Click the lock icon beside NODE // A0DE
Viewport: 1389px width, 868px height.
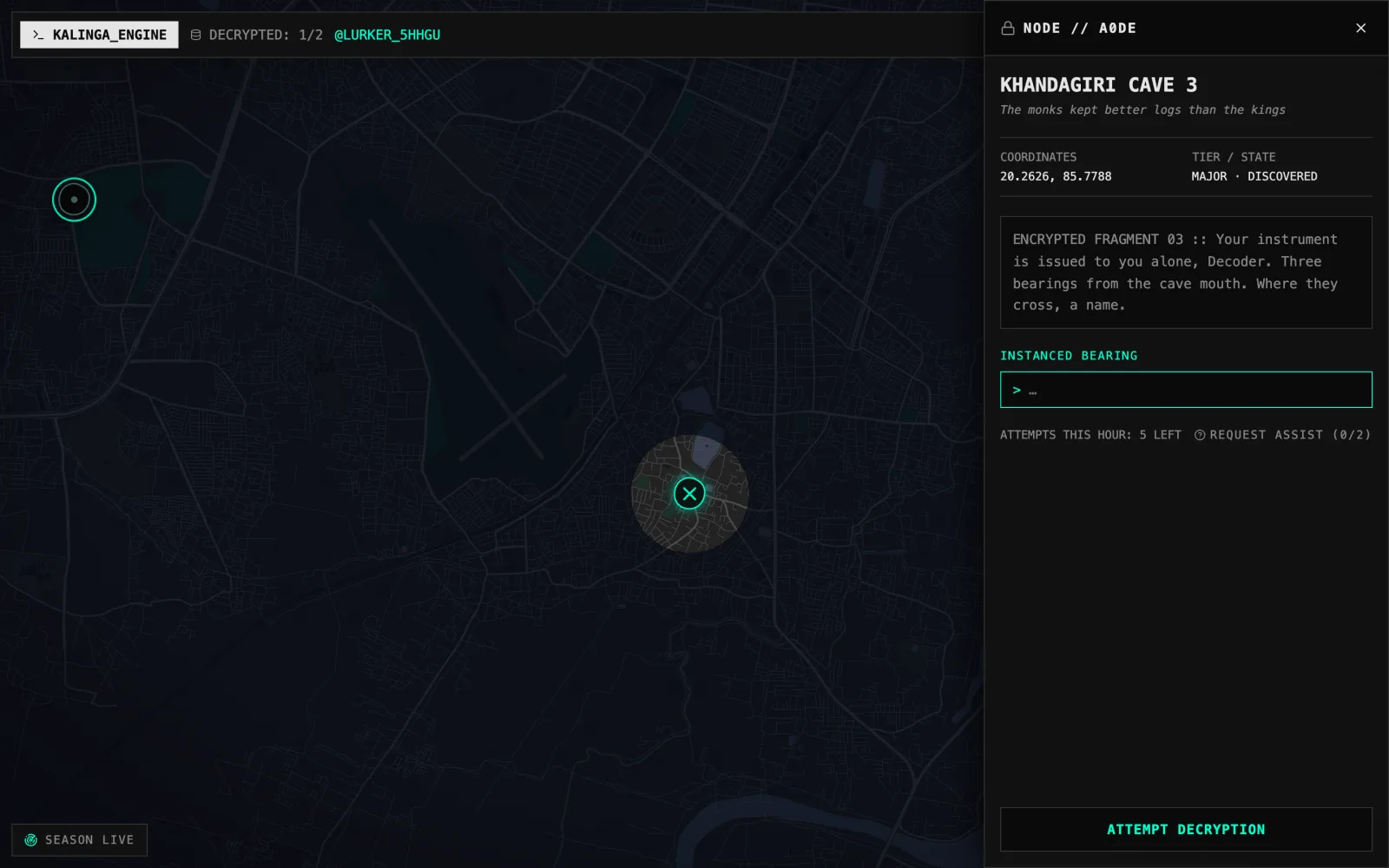pos(1008,28)
